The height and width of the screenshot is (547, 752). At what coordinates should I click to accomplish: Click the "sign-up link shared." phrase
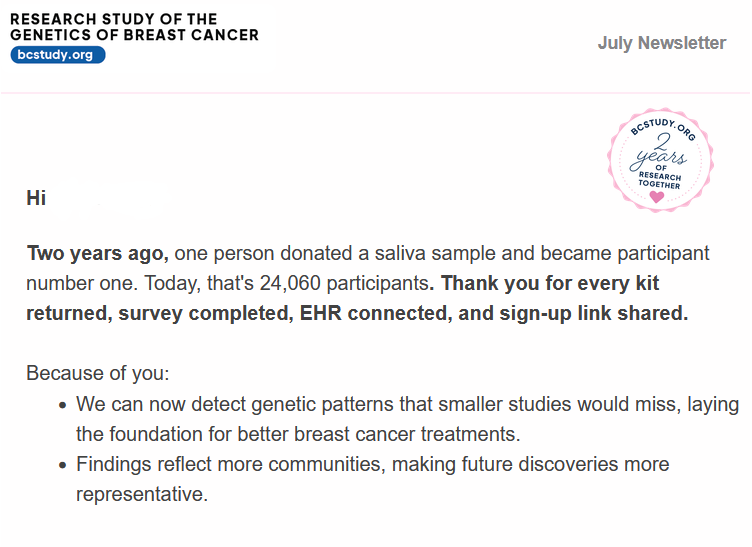point(594,313)
